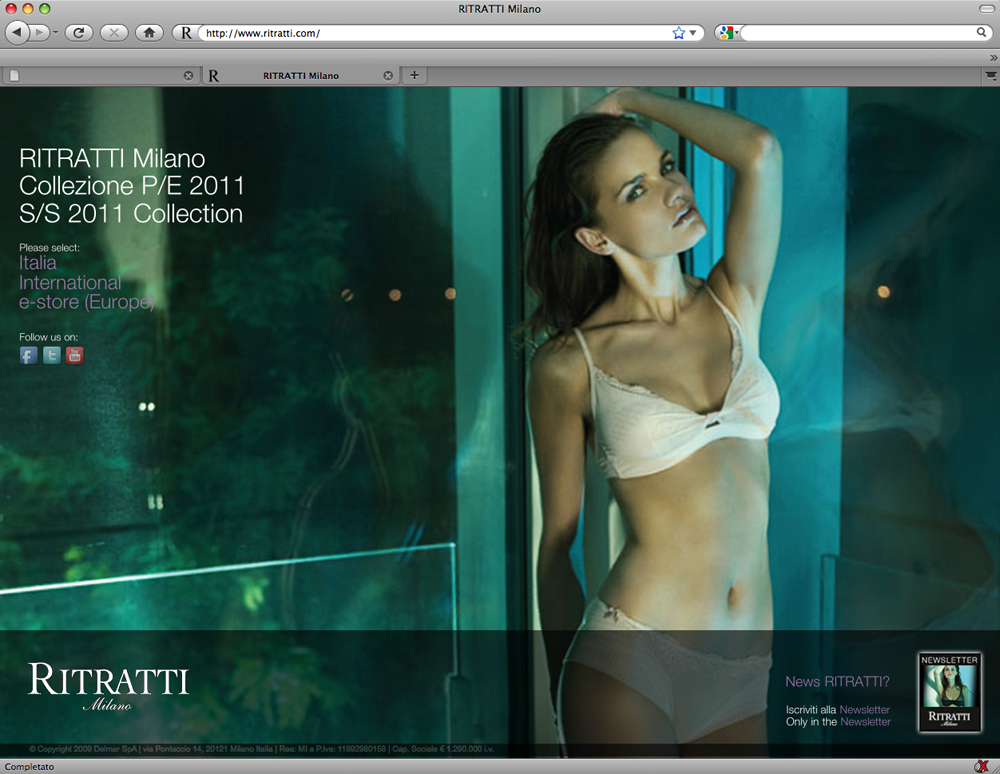The width and height of the screenshot is (1000, 774).
Task: Open the back/forward history dropdown arrow
Action: 55,33
